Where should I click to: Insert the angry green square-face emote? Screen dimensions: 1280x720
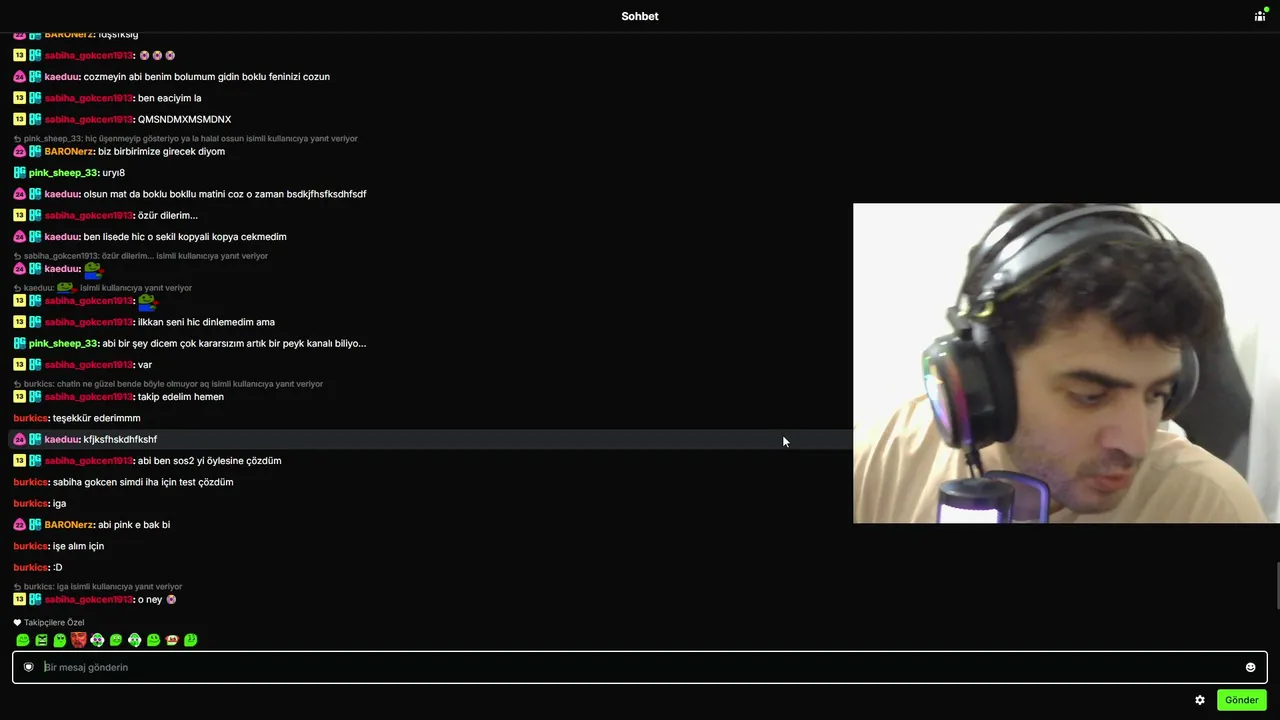tap(42, 640)
